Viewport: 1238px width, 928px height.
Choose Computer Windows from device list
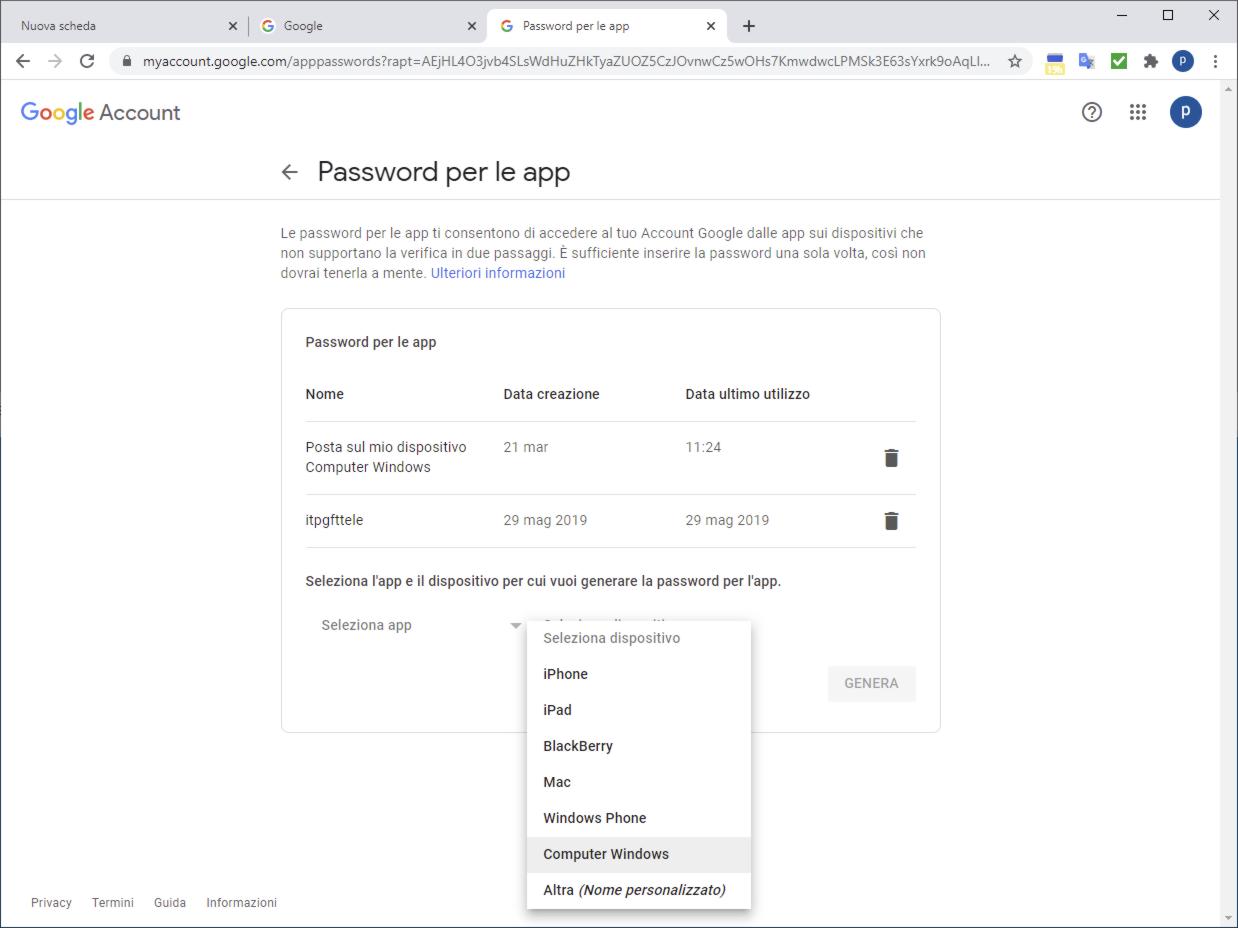(x=638, y=854)
